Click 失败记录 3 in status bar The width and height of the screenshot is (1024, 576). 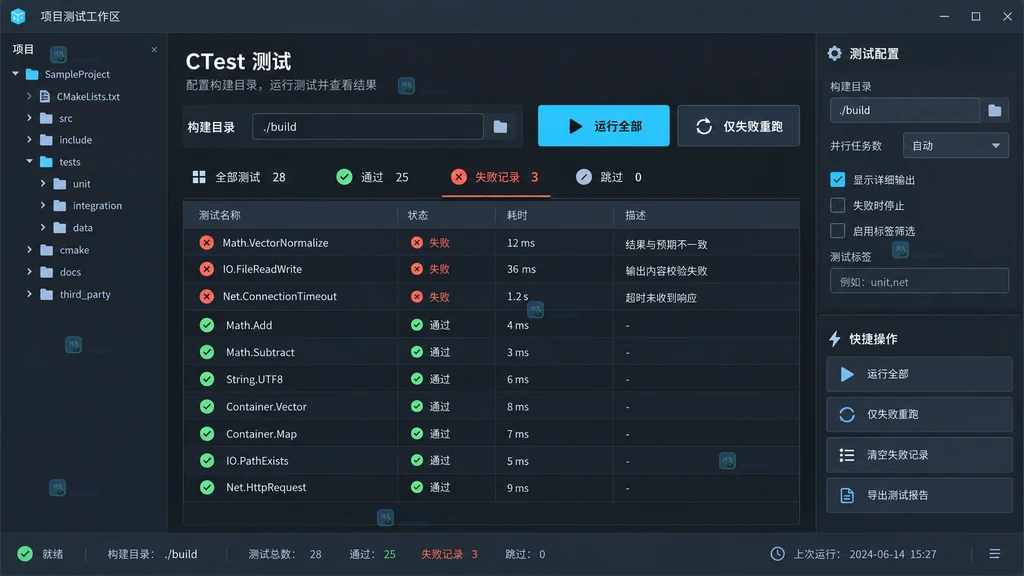(449, 554)
